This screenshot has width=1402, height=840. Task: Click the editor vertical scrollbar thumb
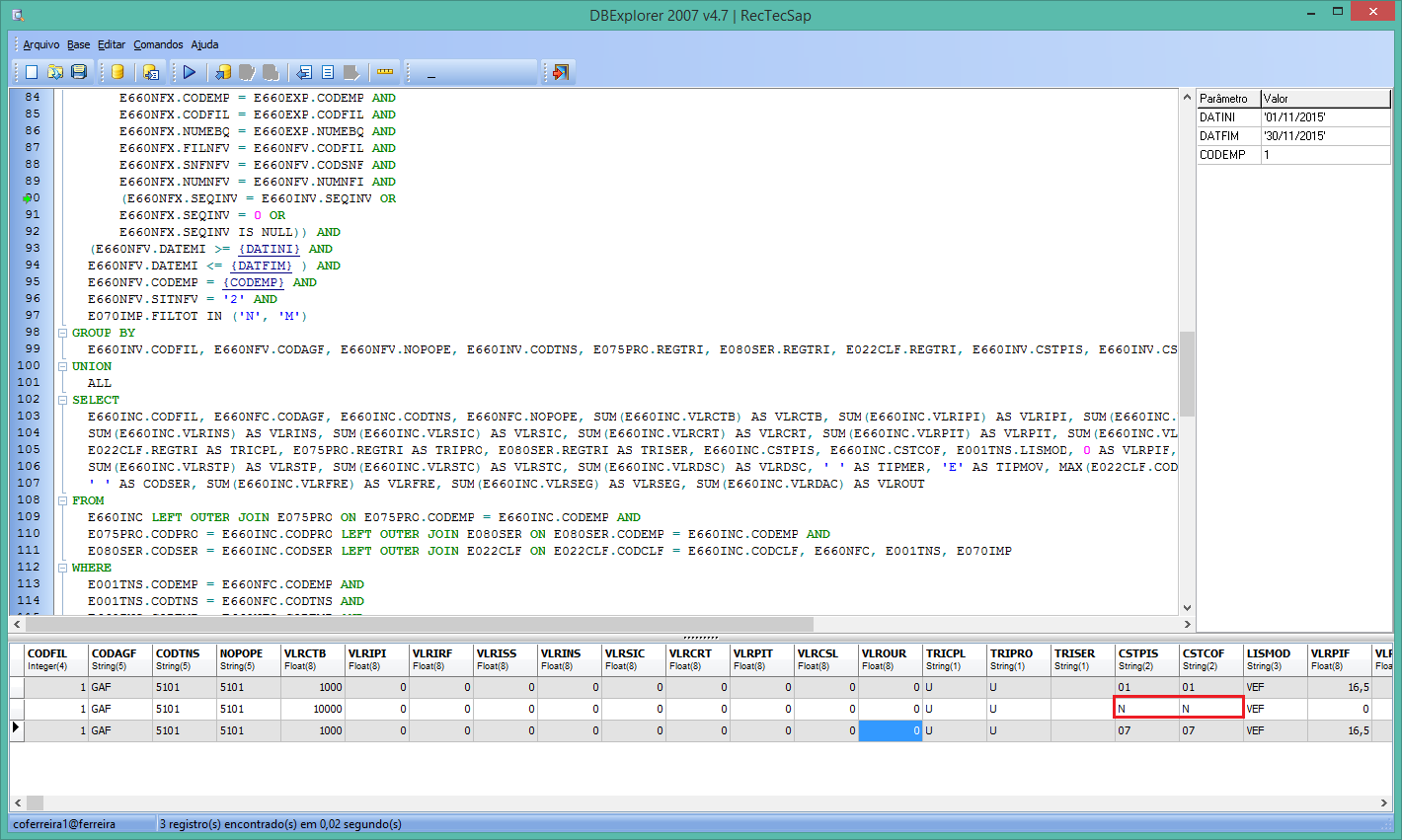(1187, 373)
